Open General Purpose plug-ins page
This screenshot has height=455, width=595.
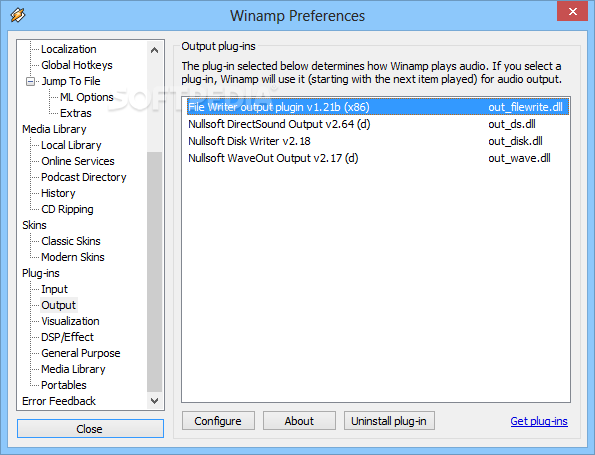(81, 353)
